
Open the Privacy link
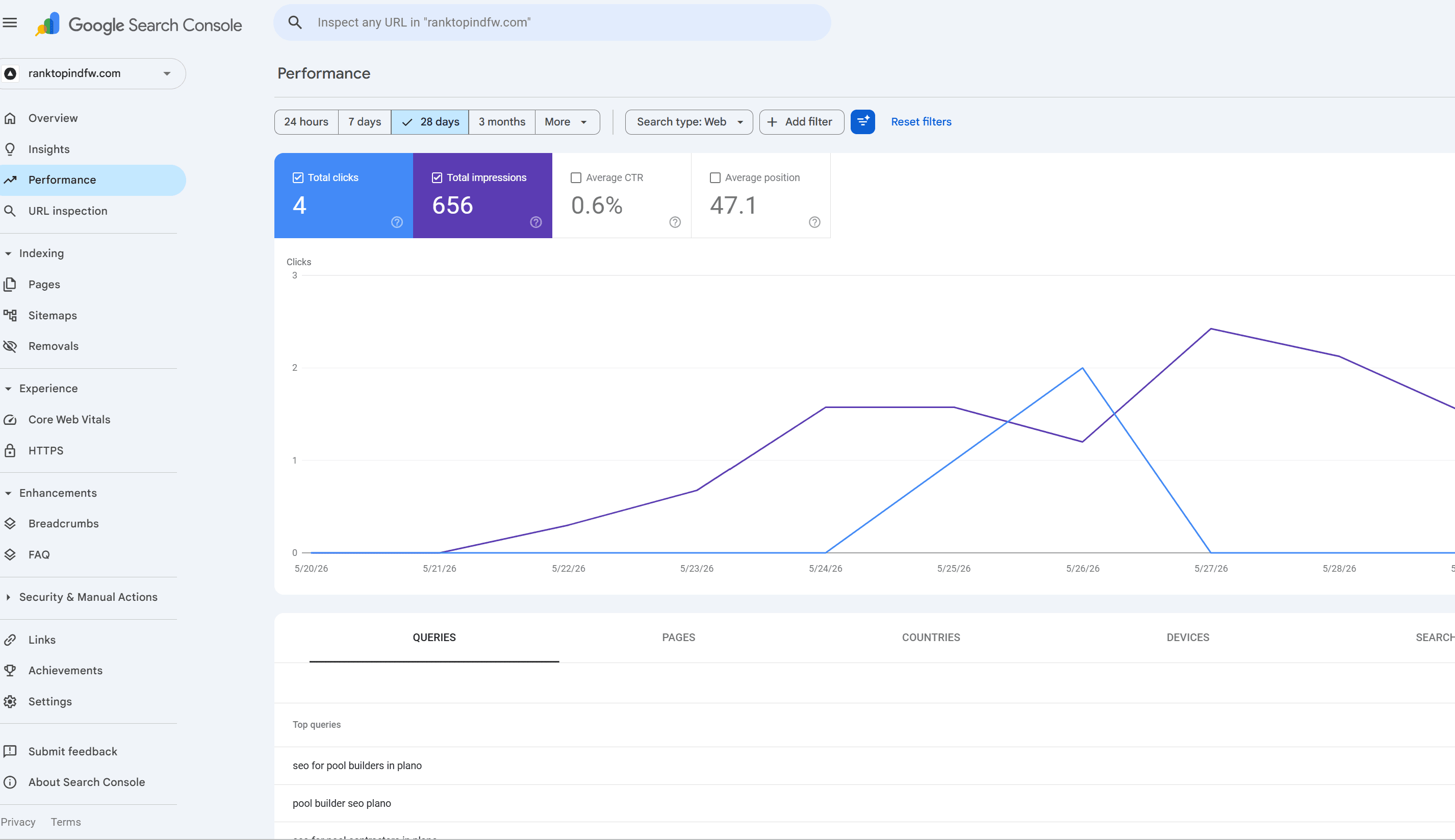[x=18, y=822]
